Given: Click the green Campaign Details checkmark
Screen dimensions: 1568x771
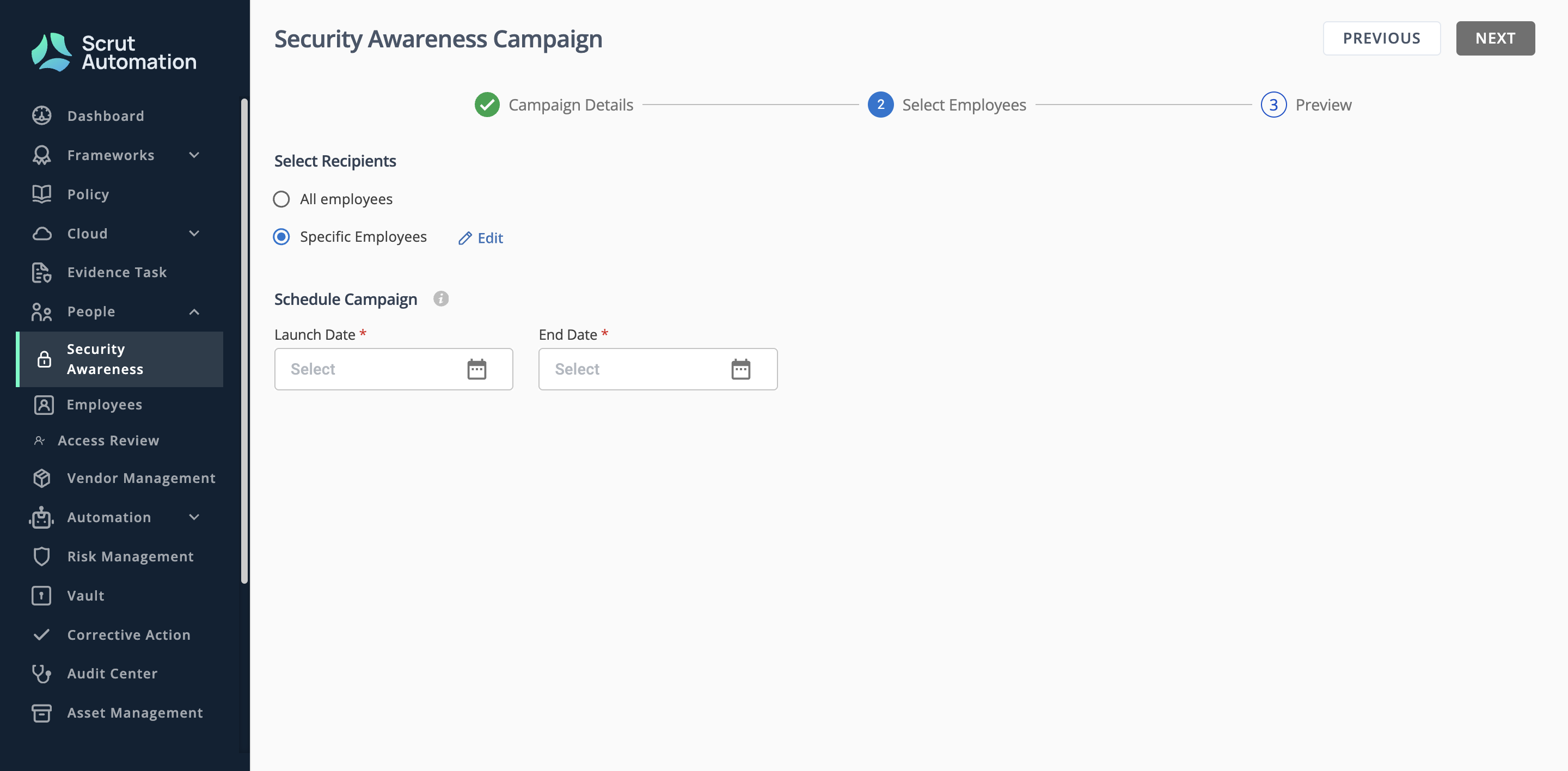Looking at the screenshot, I should pos(487,105).
